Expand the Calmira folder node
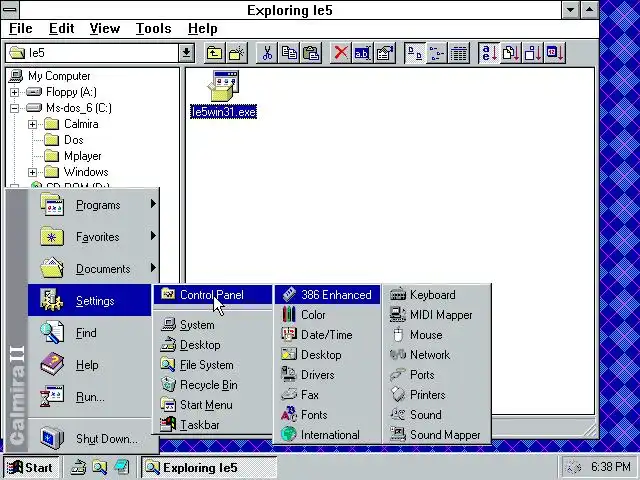 [x=32, y=124]
